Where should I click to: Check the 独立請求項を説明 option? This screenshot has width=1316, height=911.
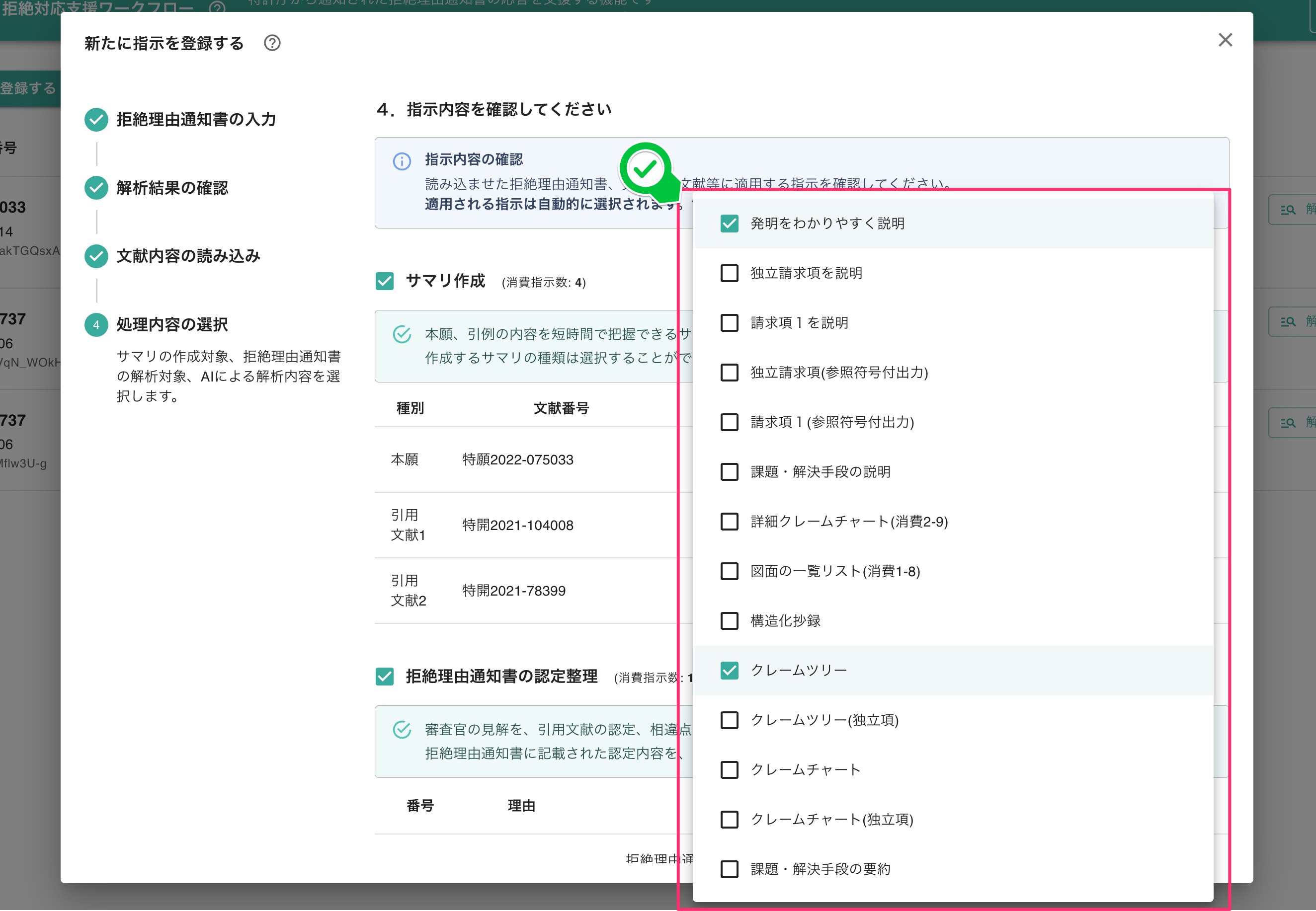(x=729, y=273)
